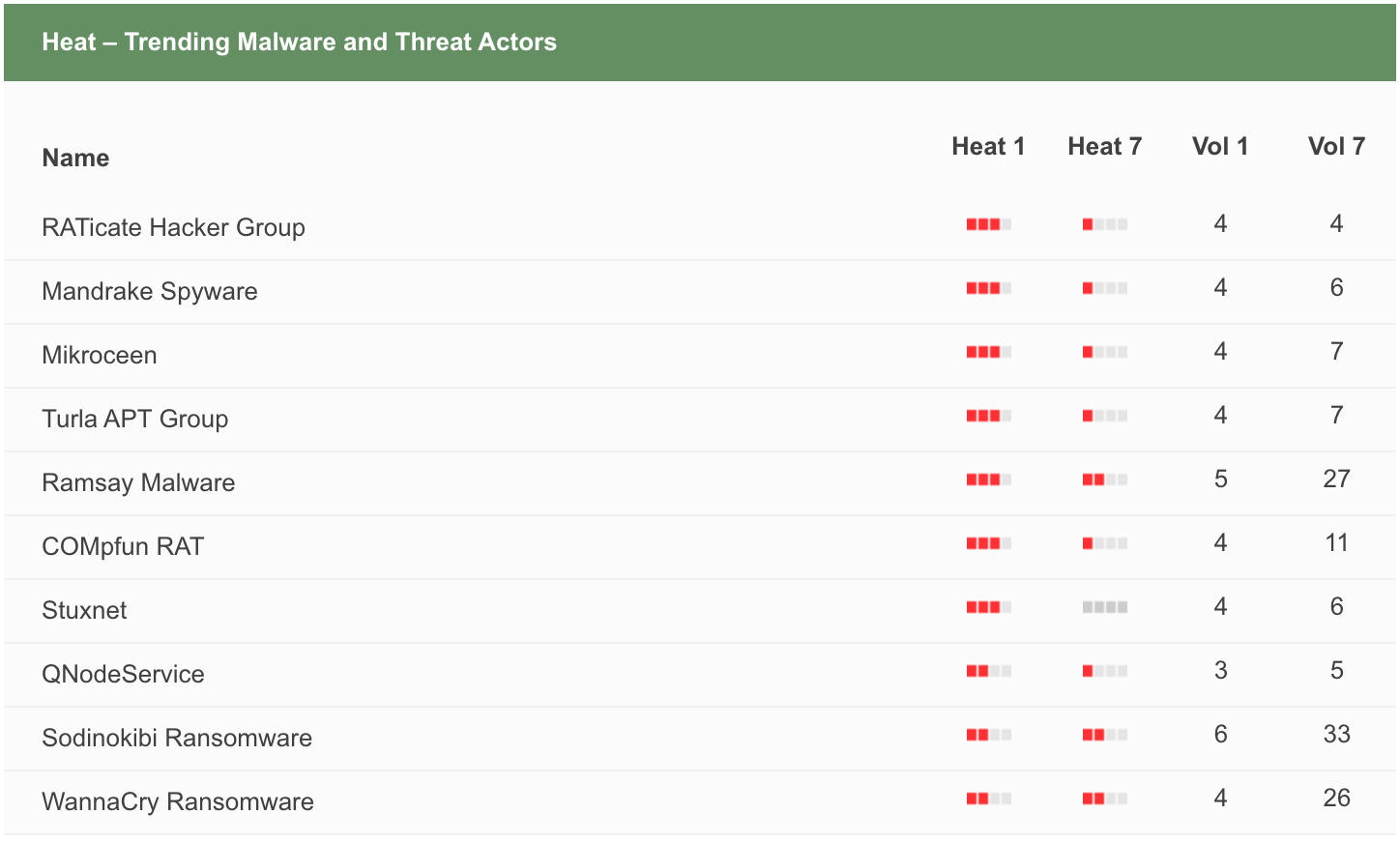Click Vol 1 value 4 for COMpfun RAT

point(1220,542)
